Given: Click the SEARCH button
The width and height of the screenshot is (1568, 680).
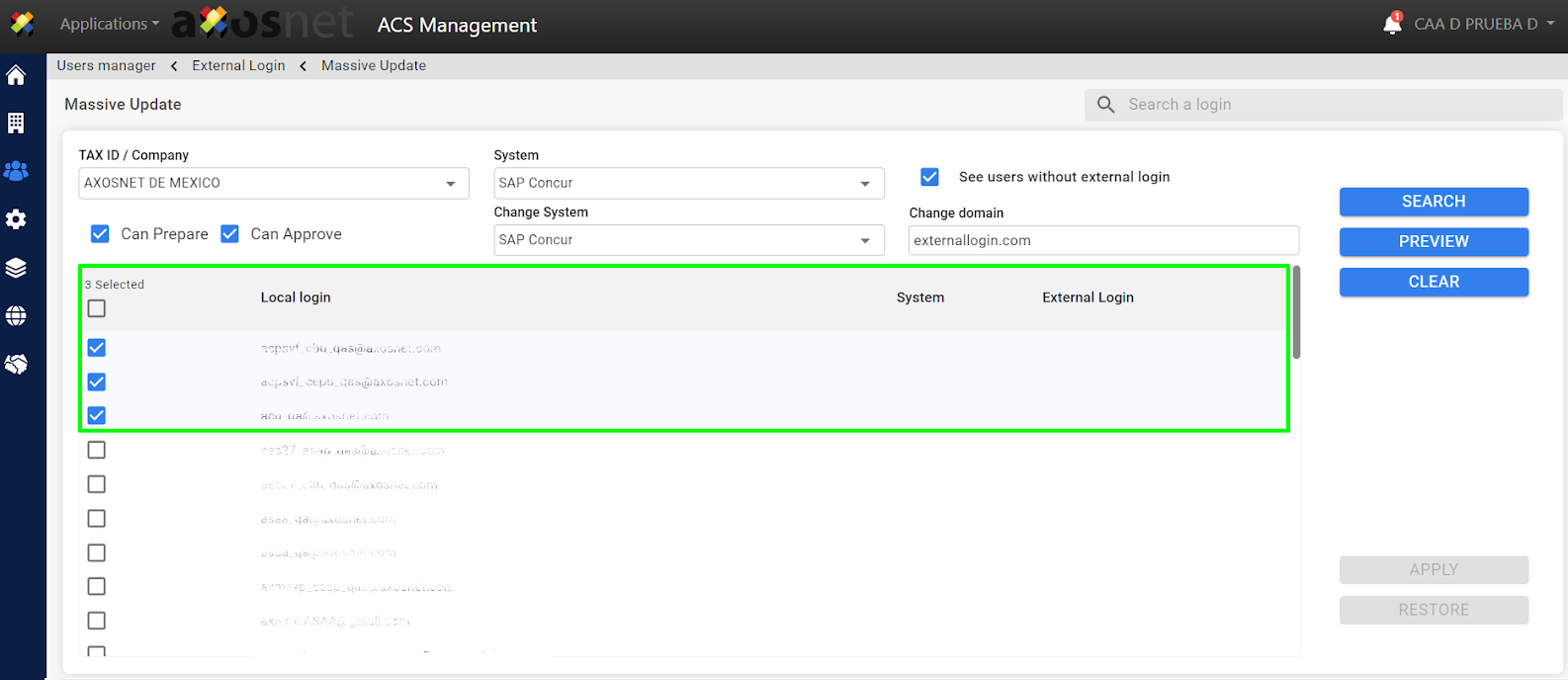Looking at the screenshot, I should [1434, 202].
